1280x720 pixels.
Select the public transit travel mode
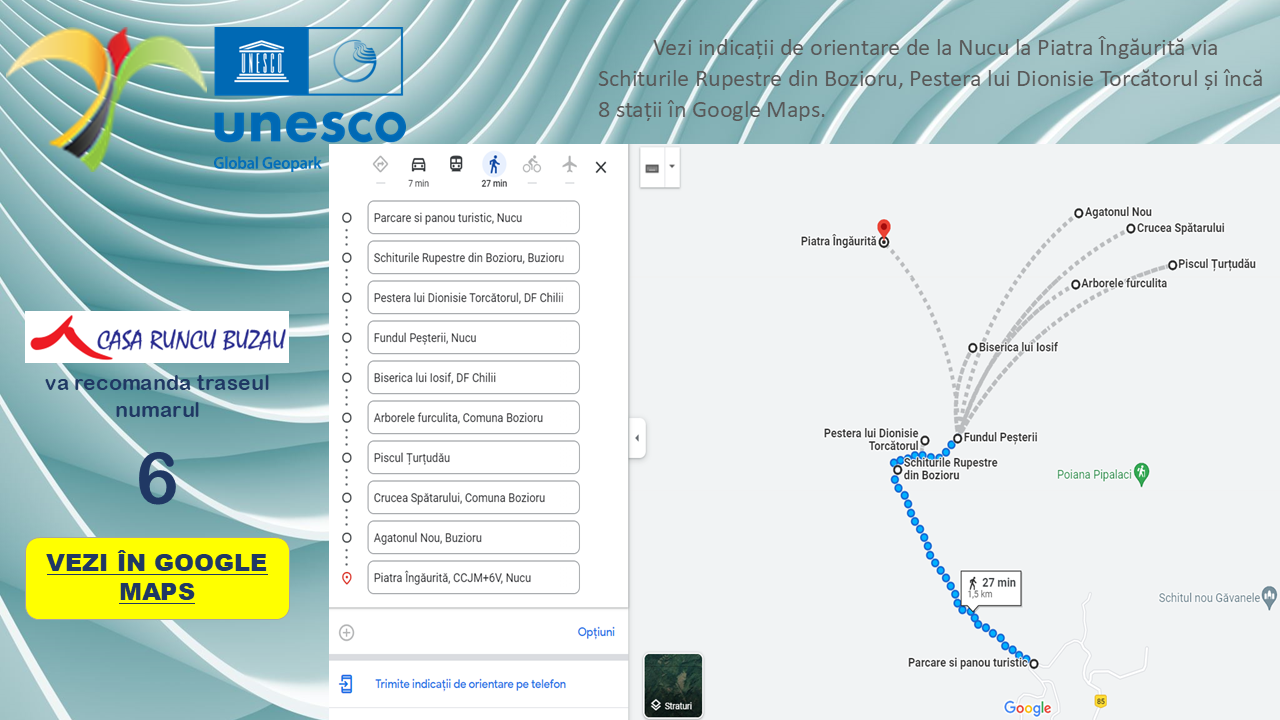pyautogui.click(x=456, y=165)
